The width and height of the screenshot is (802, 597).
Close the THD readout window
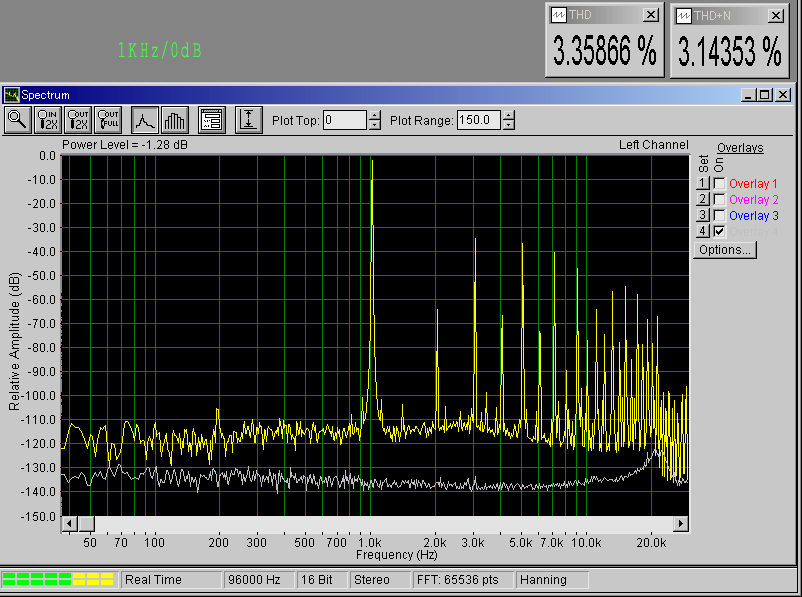pos(651,15)
